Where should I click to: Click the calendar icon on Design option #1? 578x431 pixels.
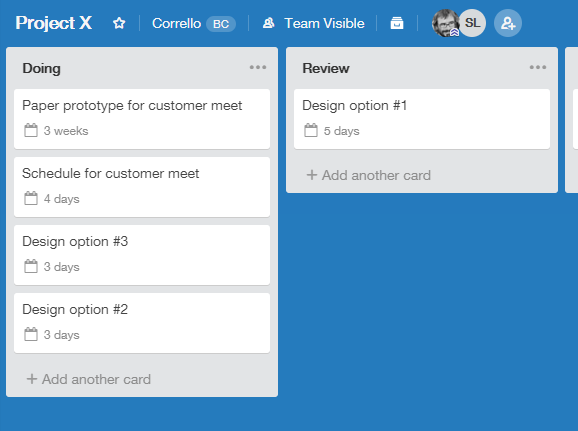pyautogui.click(x=311, y=130)
